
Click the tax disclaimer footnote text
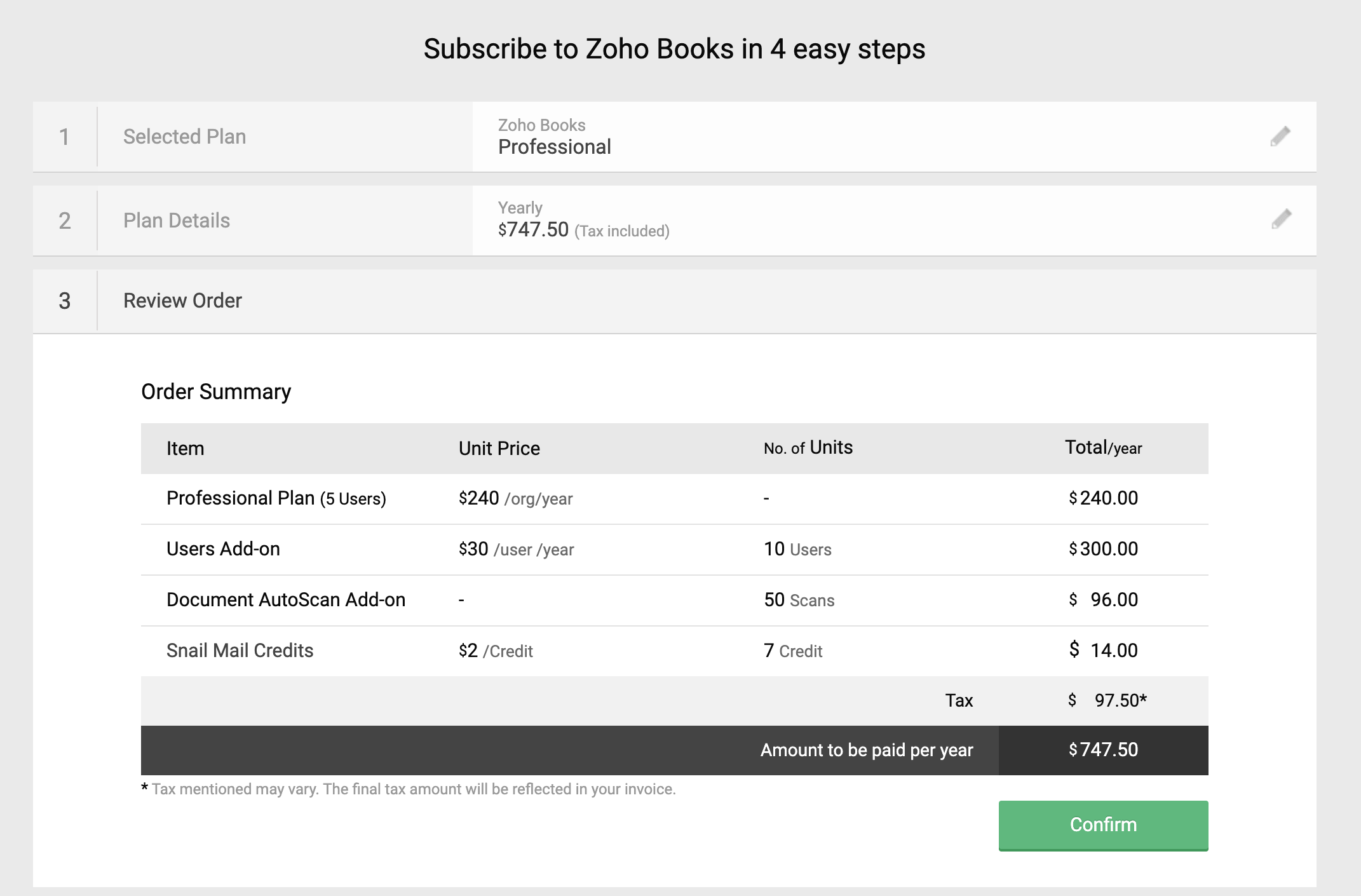point(413,789)
